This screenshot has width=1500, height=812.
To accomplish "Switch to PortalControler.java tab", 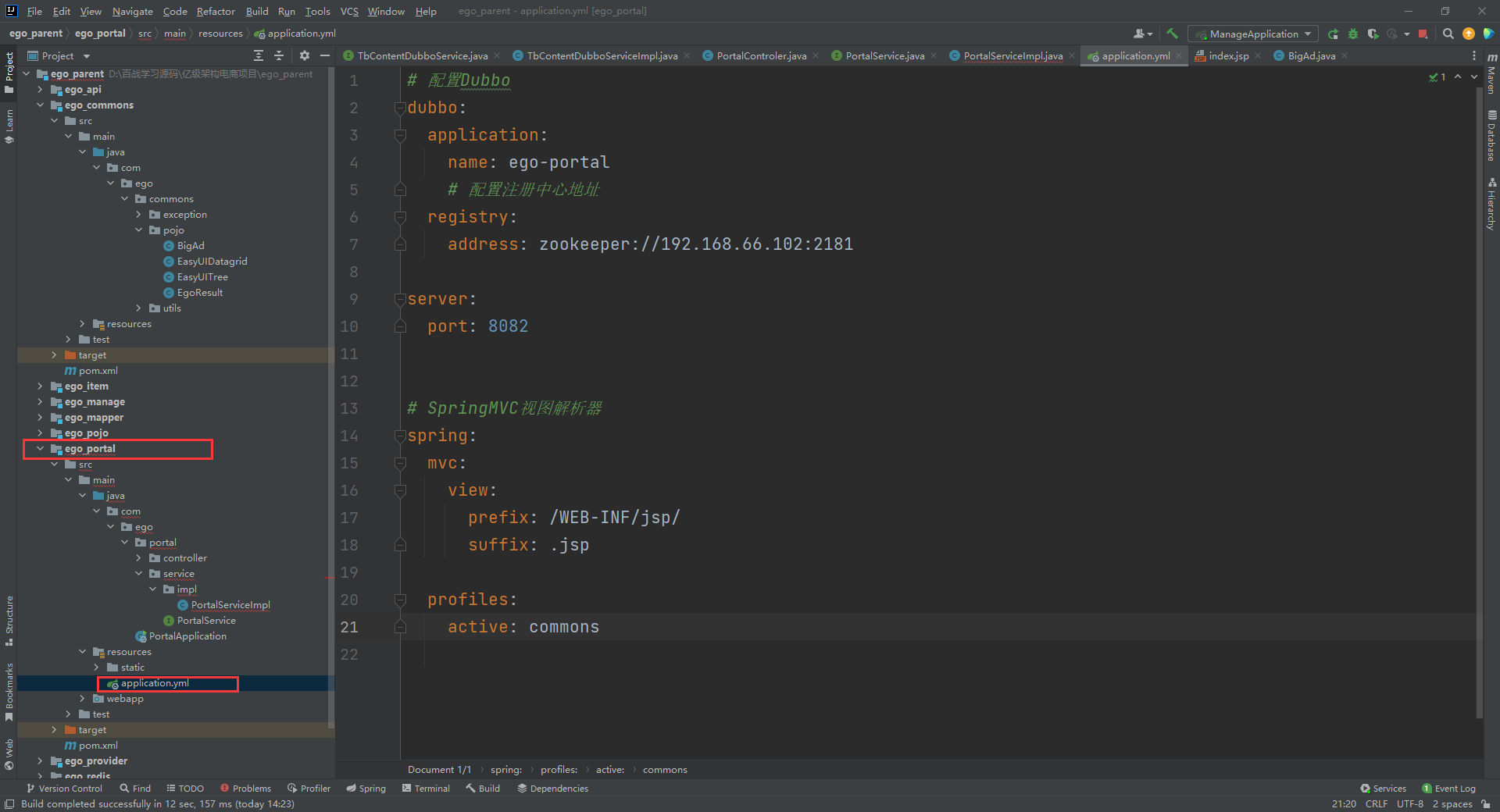I will pyautogui.click(x=761, y=55).
